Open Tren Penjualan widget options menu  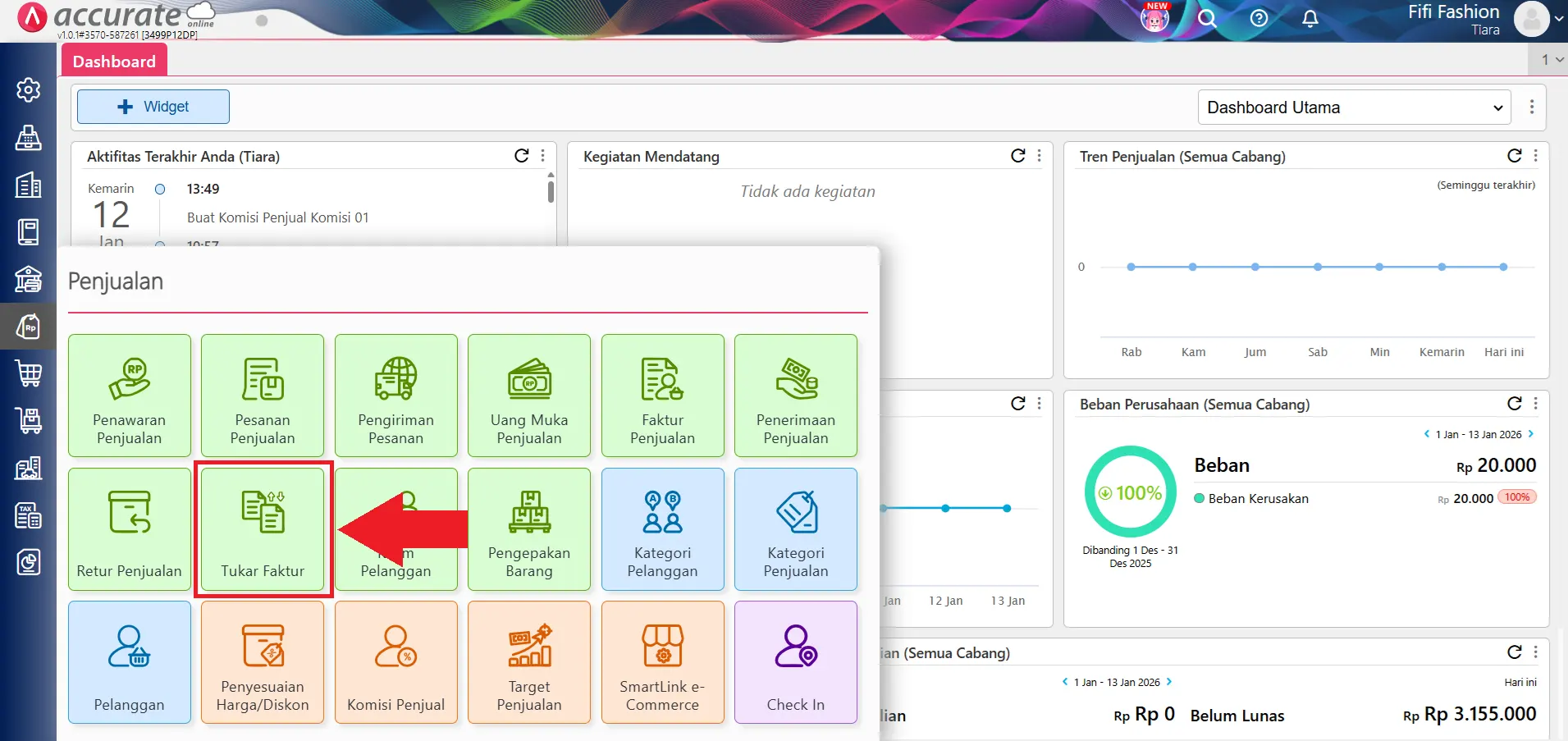click(x=1535, y=156)
